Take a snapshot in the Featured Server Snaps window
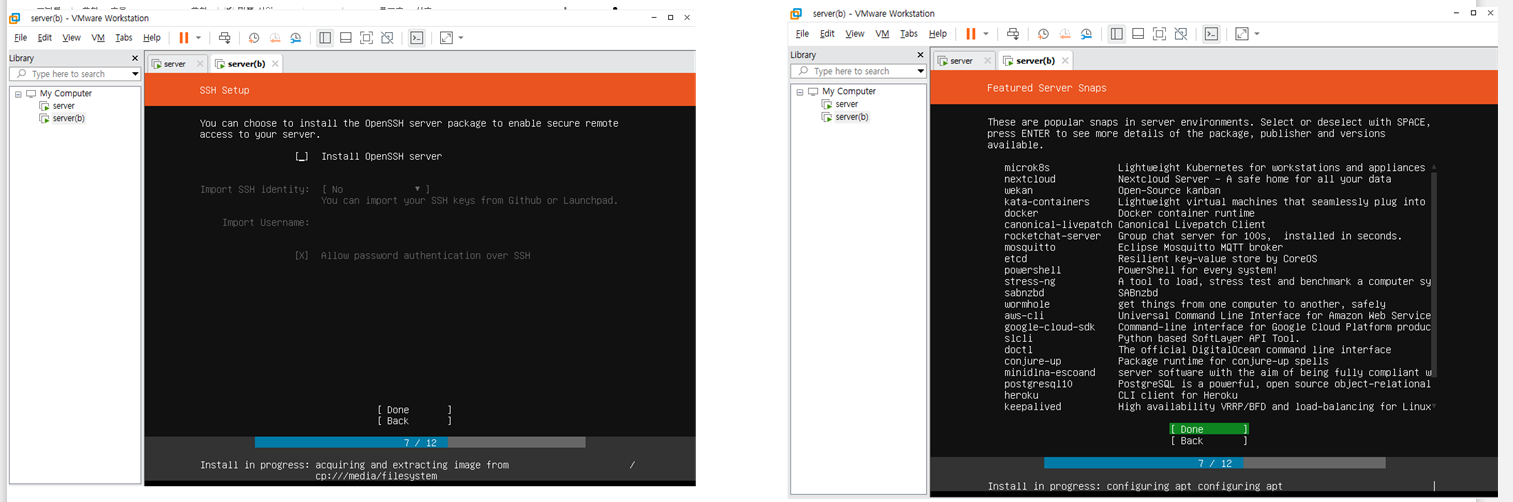1513x502 pixels. click(x=1043, y=34)
